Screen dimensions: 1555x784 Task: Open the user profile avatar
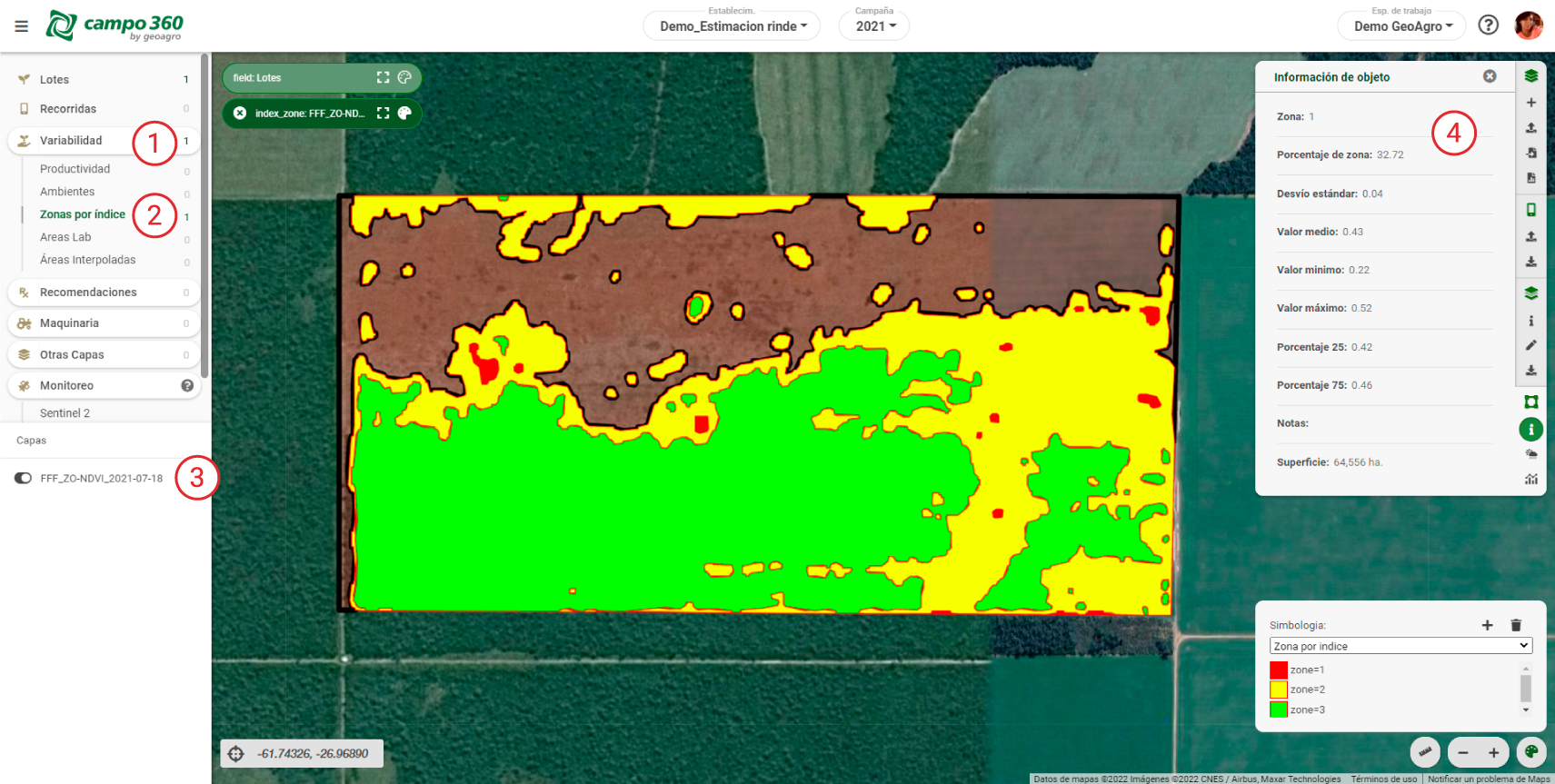[x=1529, y=25]
